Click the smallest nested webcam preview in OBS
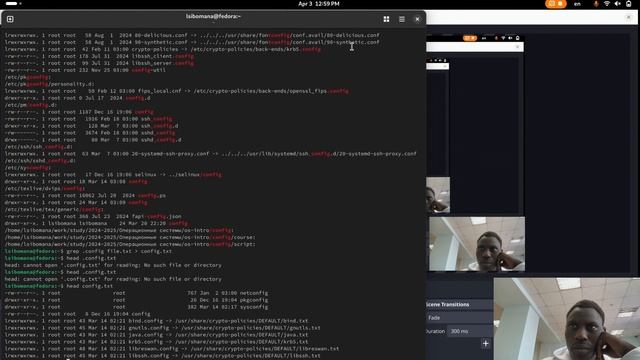 (438, 195)
